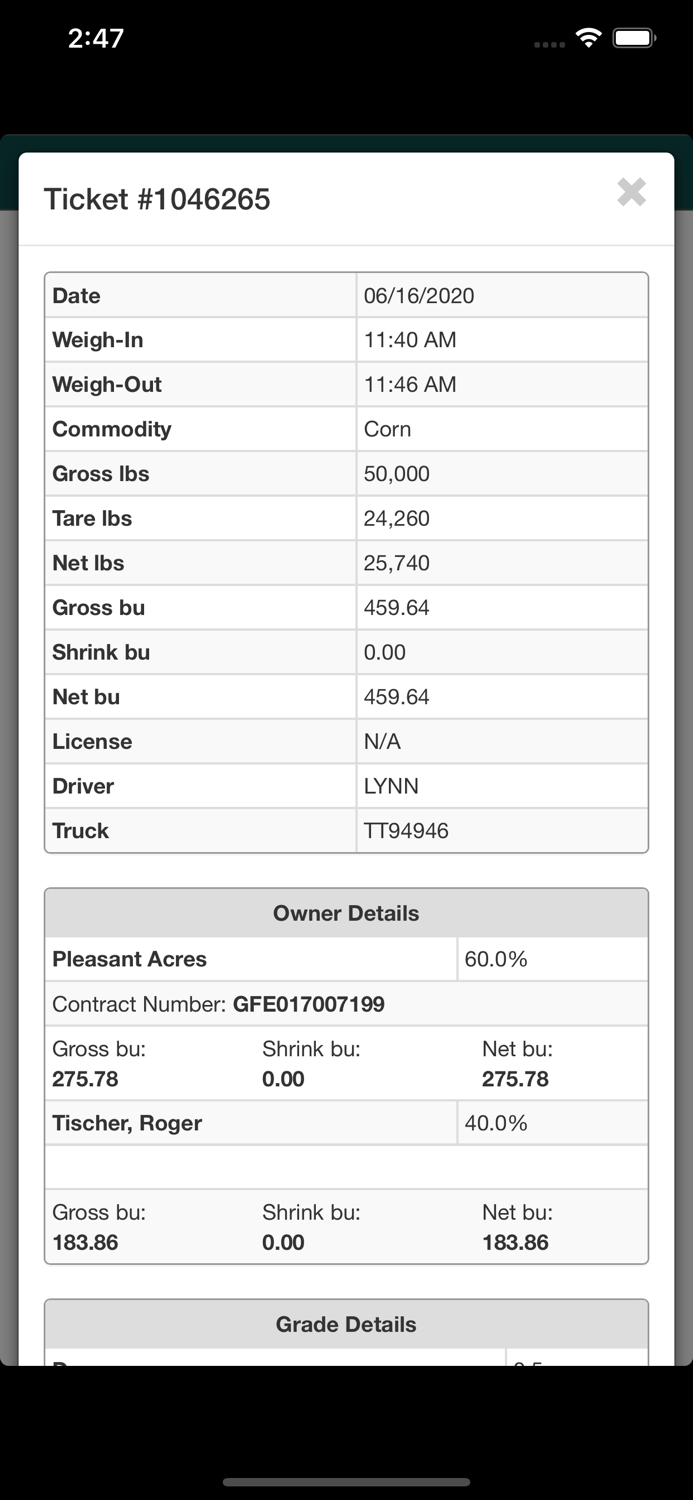Screen dimensions: 693x1500
Task: Tap the Commodity value Corn
Action: coord(387,429)
